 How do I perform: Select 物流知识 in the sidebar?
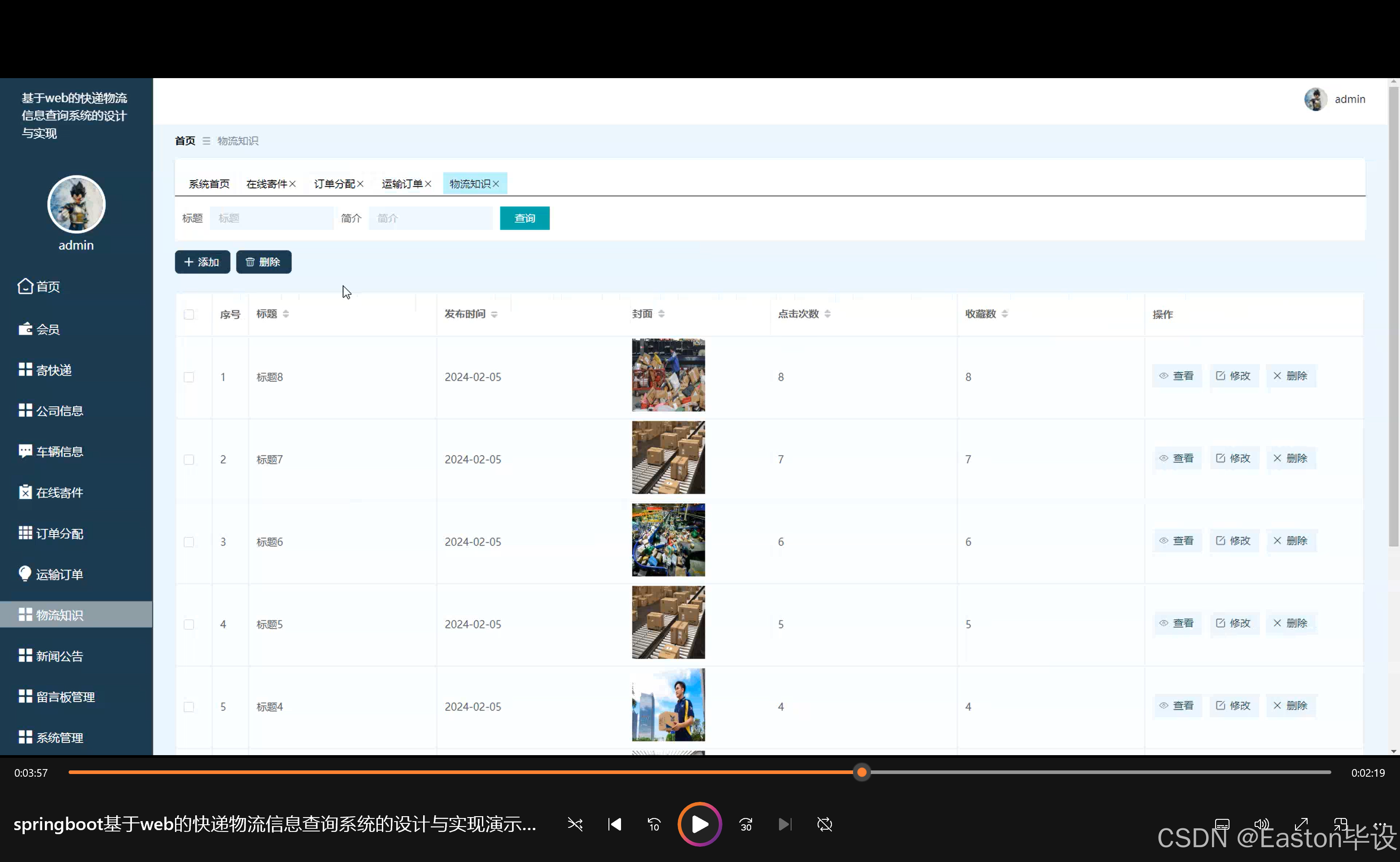click(76, 615)
